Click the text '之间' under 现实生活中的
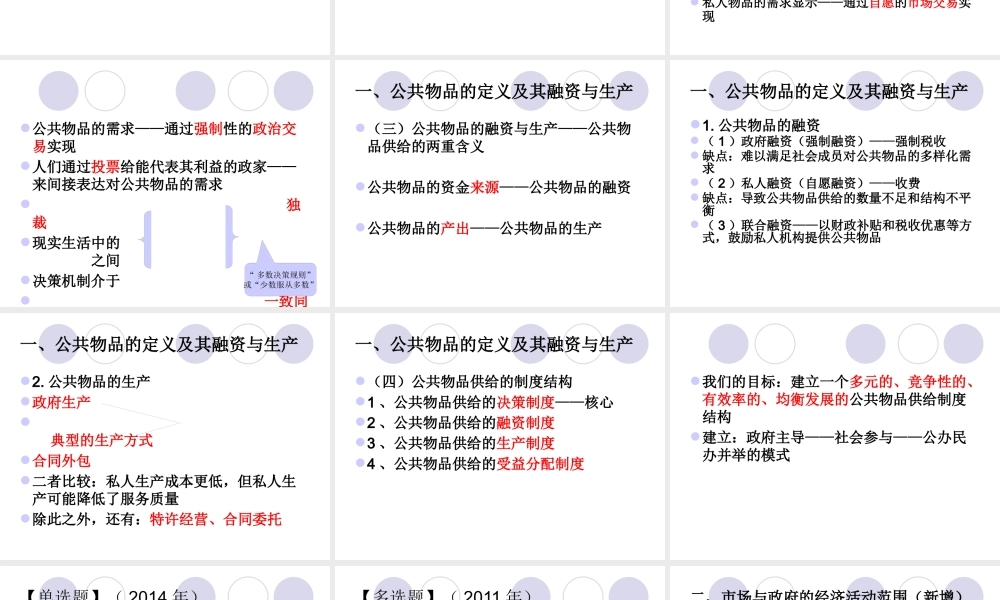The width and height of the screenshot is (1000, 600). coord(105,261)
